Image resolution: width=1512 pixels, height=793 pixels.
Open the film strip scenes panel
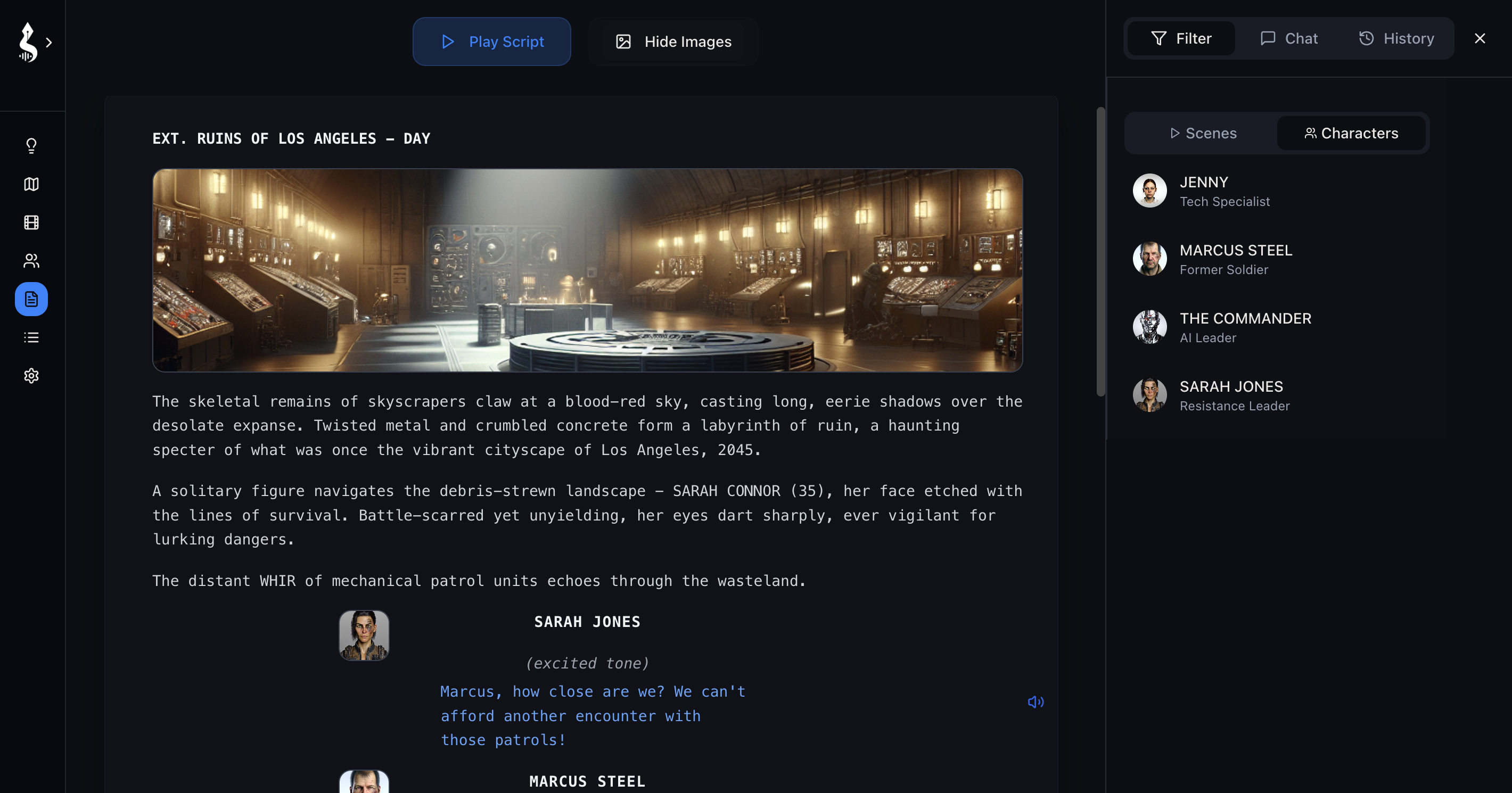(x=30, y=222)
